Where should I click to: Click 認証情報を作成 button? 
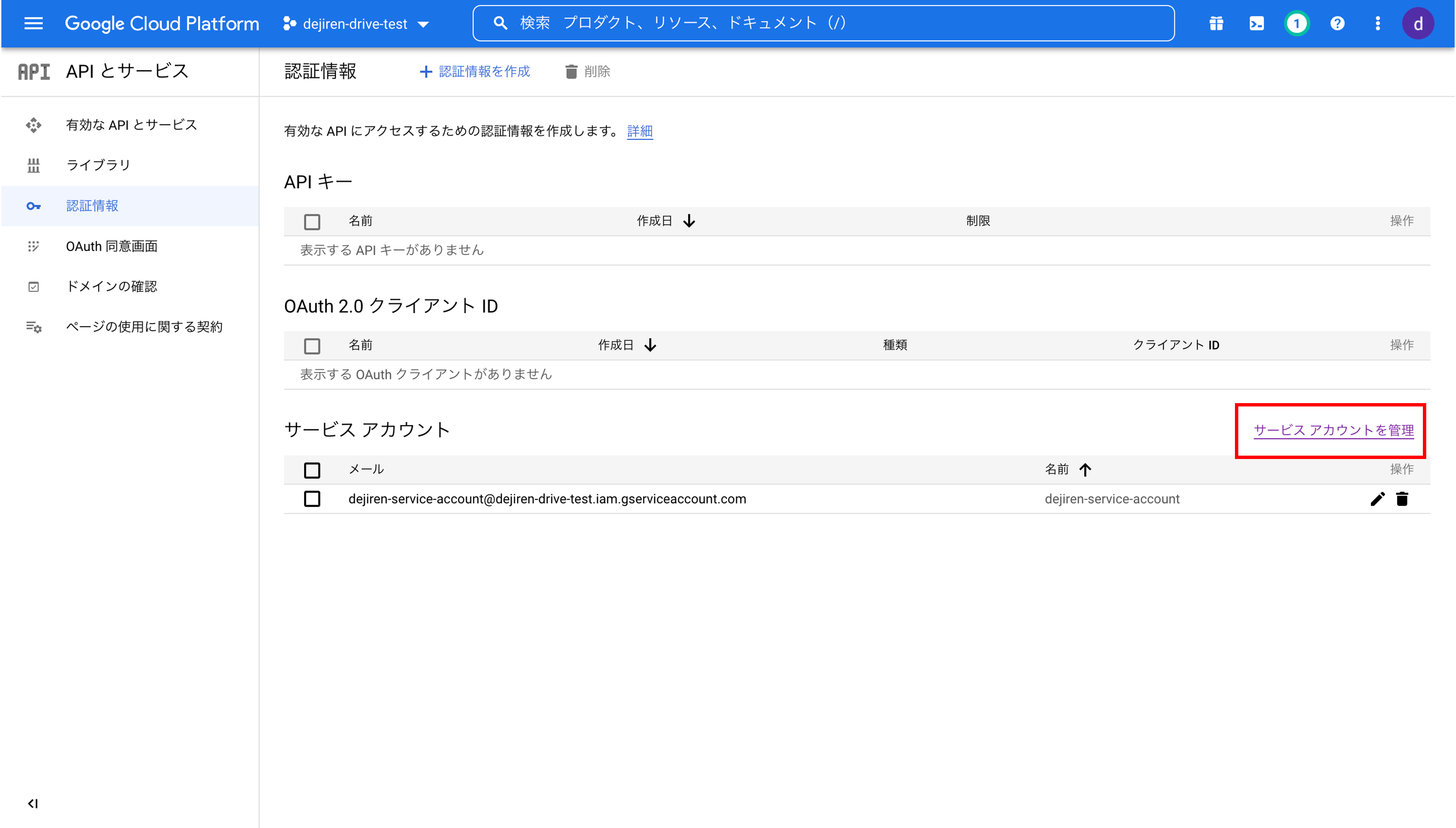point(475,72)
